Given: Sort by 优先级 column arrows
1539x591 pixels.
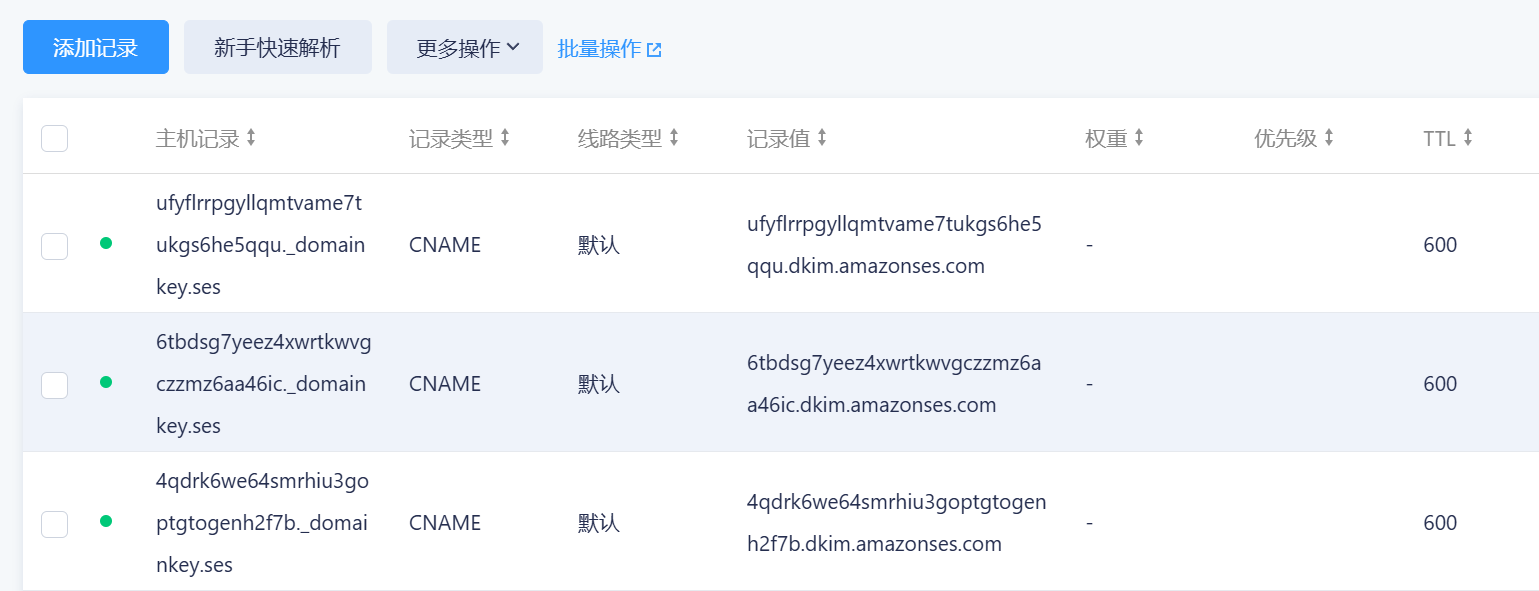Looking at the screenshot, I should [1329, 138].
